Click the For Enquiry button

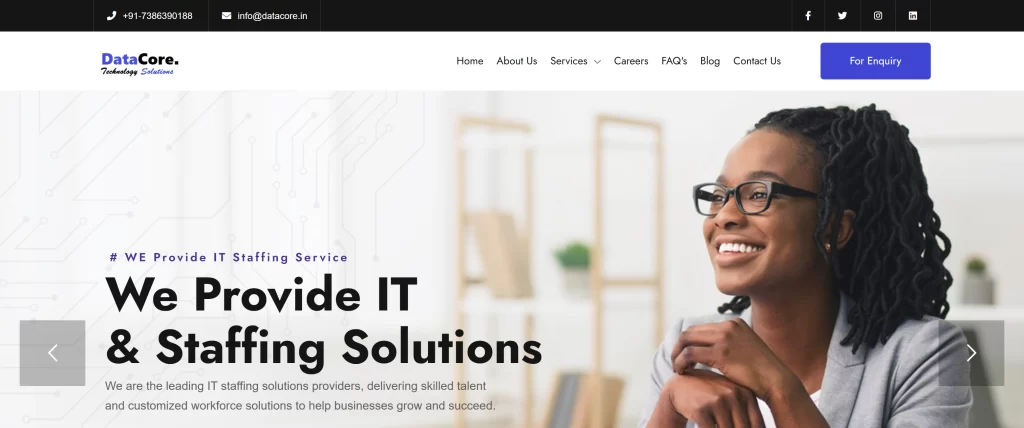coord(875,61)
